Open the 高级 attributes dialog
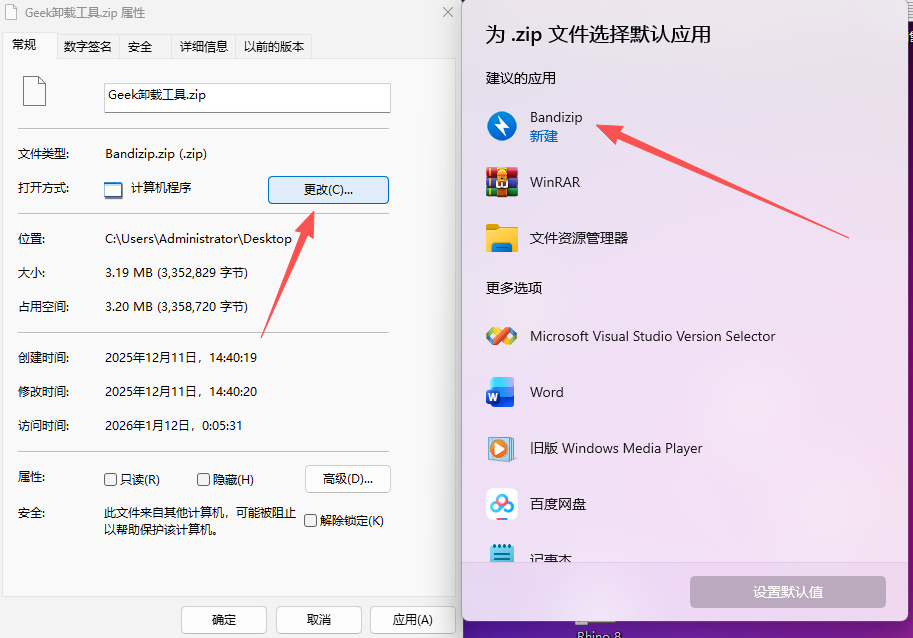 click(x=347, y=479)
